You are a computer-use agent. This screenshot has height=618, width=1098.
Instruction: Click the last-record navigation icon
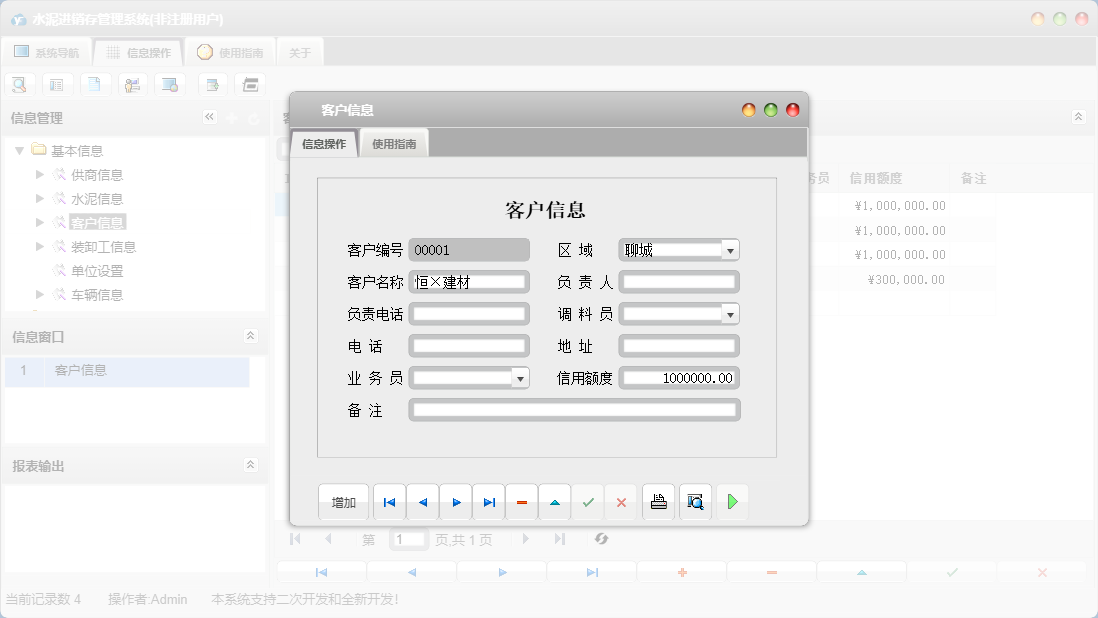point(489,501)
